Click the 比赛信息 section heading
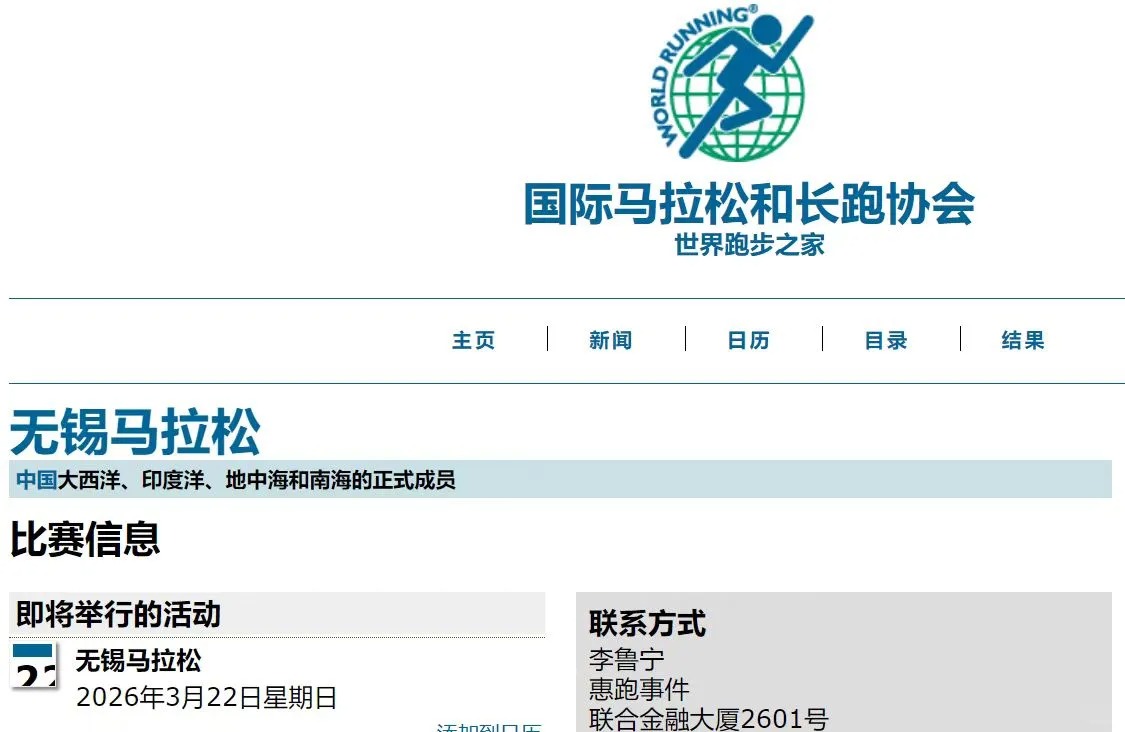This screenshot has height=732, width=1125. [x=85, y=540]
